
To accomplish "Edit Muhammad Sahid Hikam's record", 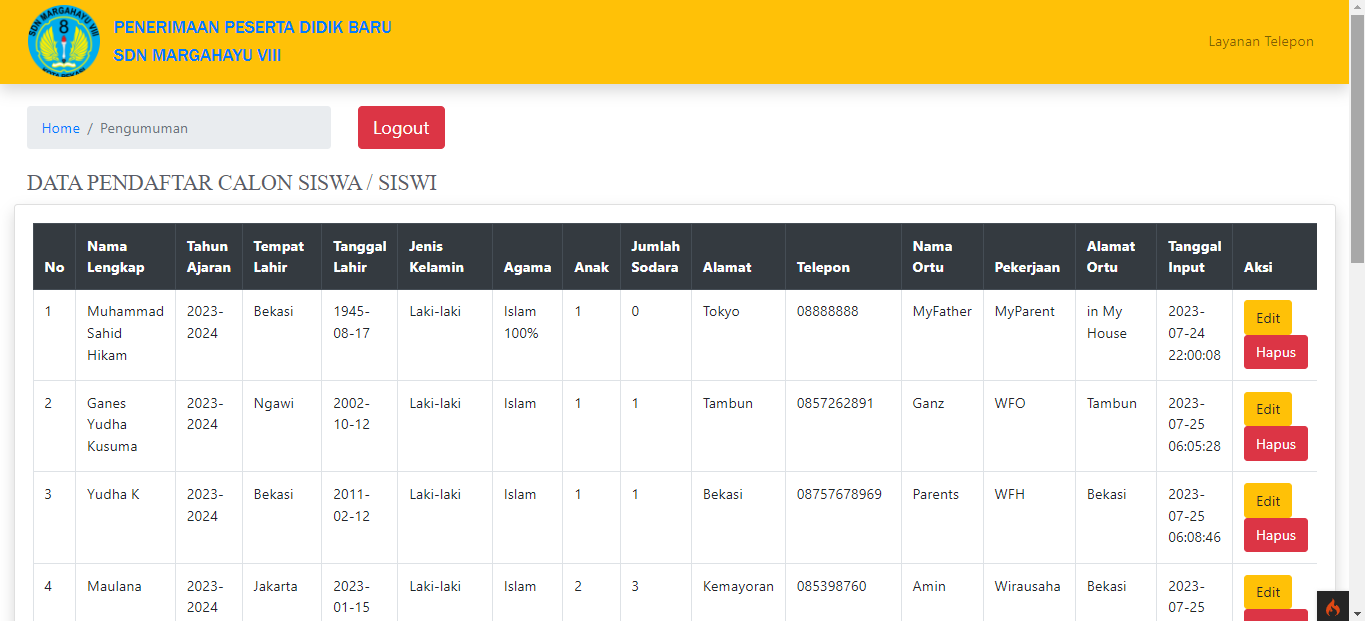I will (x=1268, y=318).
